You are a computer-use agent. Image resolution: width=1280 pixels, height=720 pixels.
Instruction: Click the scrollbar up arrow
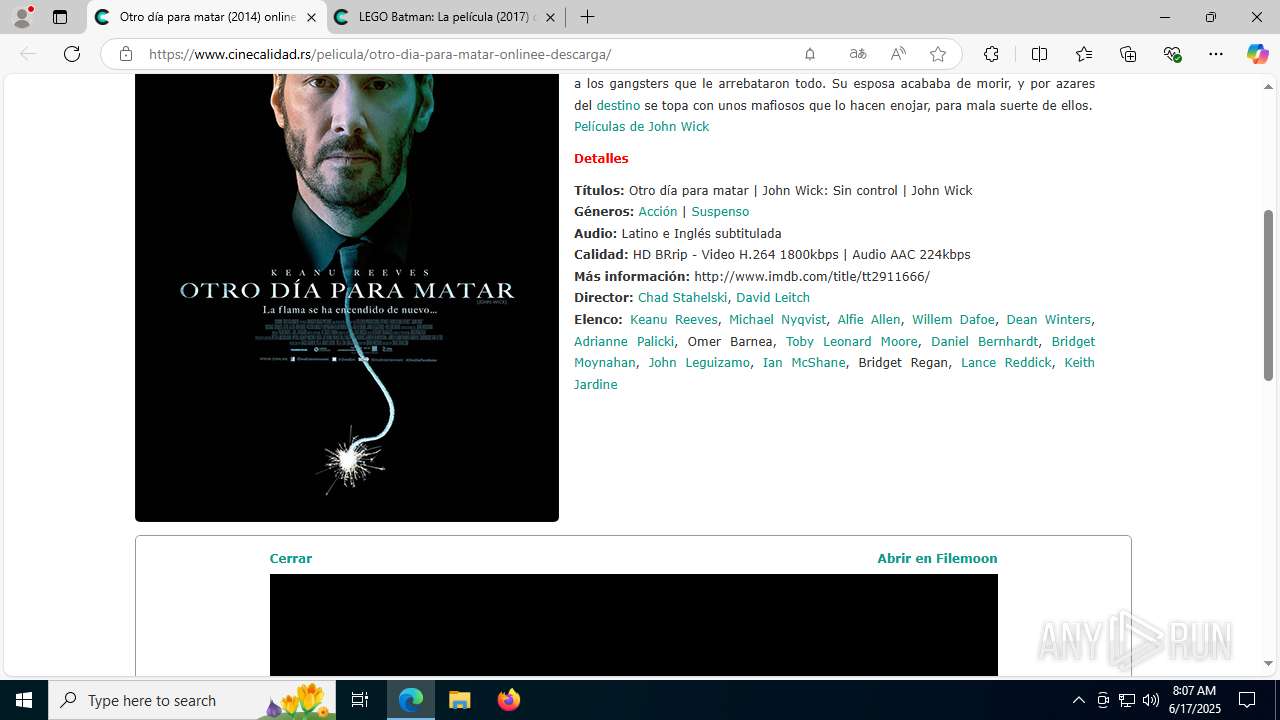1268,87
